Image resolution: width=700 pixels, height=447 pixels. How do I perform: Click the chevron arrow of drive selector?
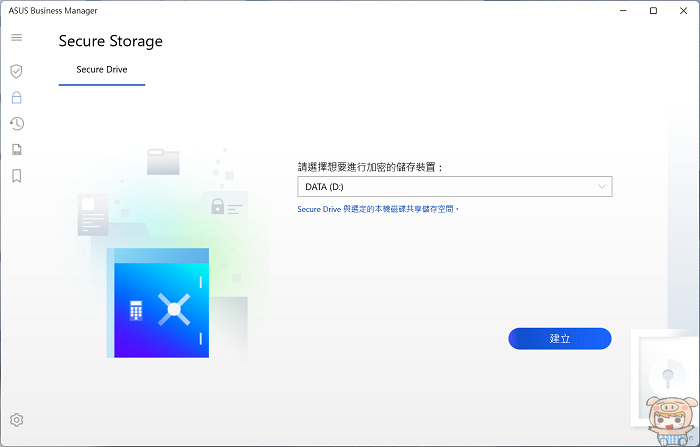601,187
